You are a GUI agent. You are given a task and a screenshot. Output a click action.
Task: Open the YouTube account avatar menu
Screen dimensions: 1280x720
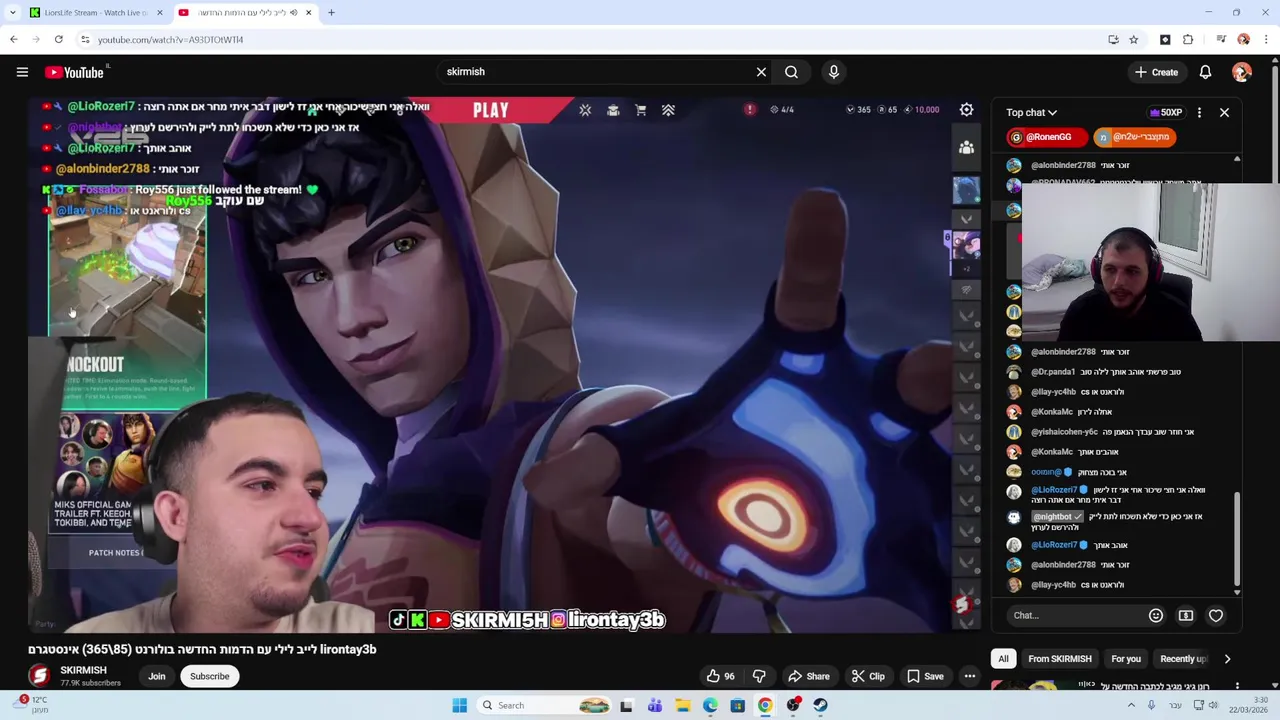point(1242,72)
